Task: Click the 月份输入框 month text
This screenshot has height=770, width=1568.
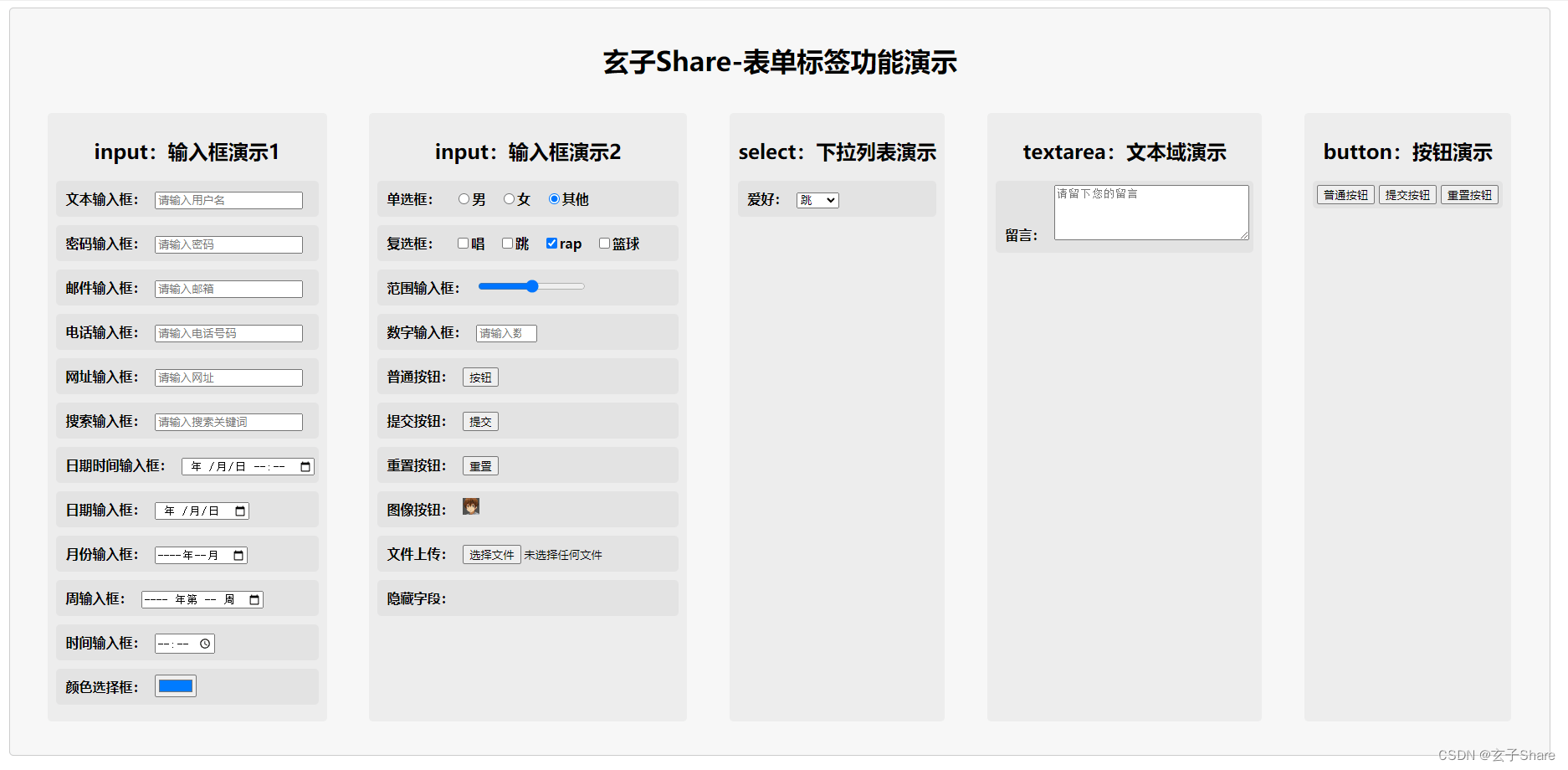Action: click(188, 556)
